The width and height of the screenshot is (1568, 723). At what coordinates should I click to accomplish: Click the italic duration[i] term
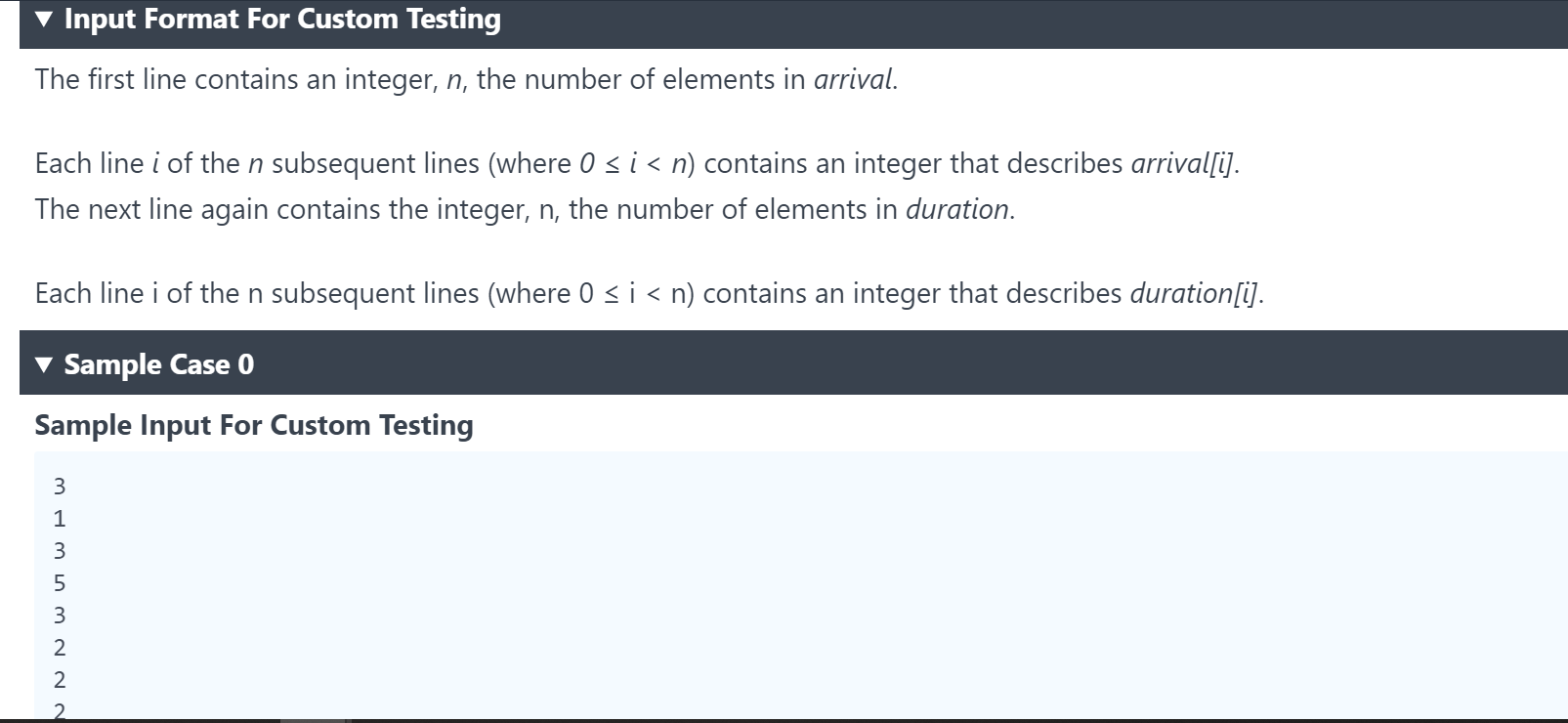1194,293
